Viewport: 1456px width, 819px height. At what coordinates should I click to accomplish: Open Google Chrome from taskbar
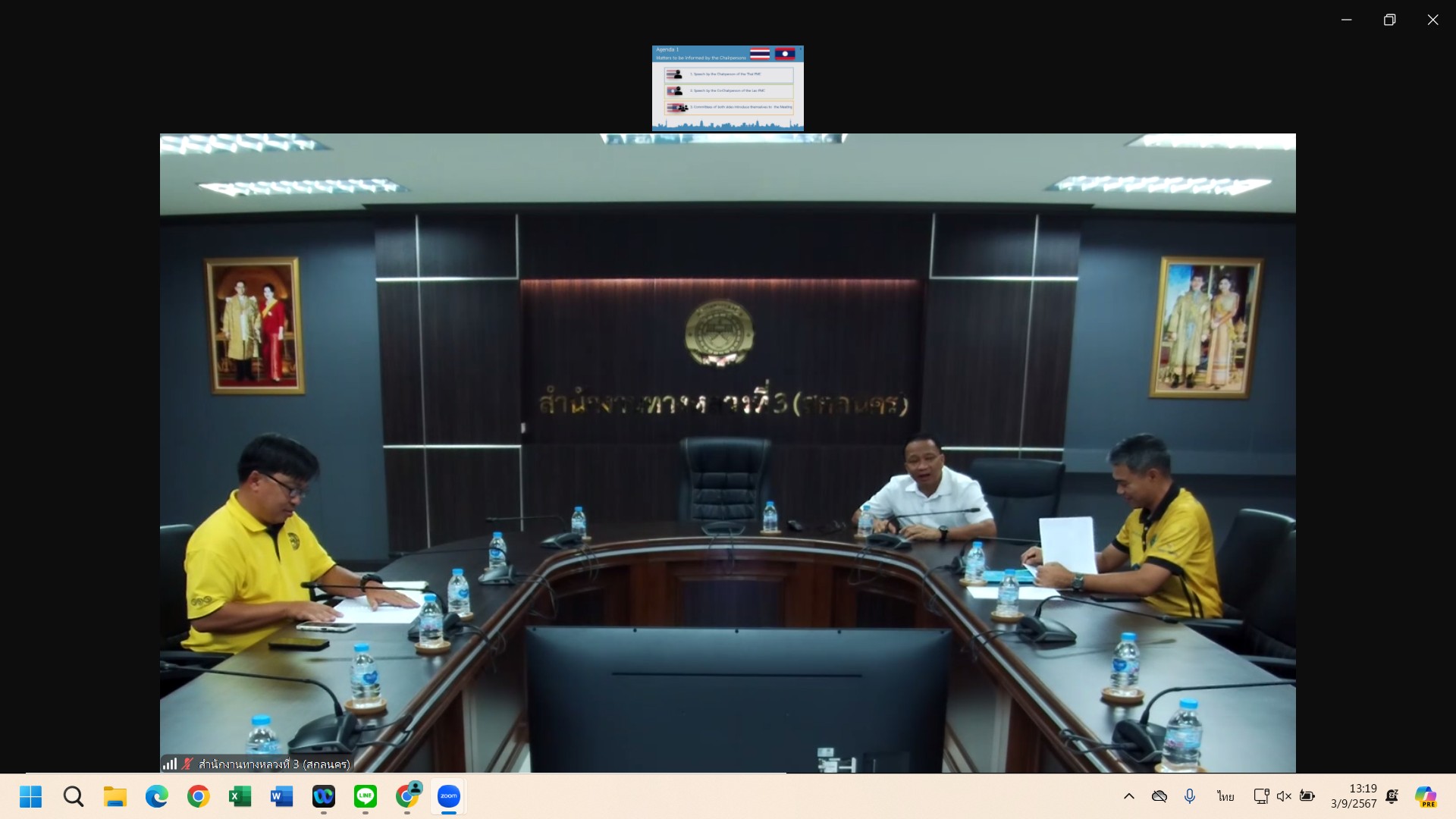click(199, 796)
